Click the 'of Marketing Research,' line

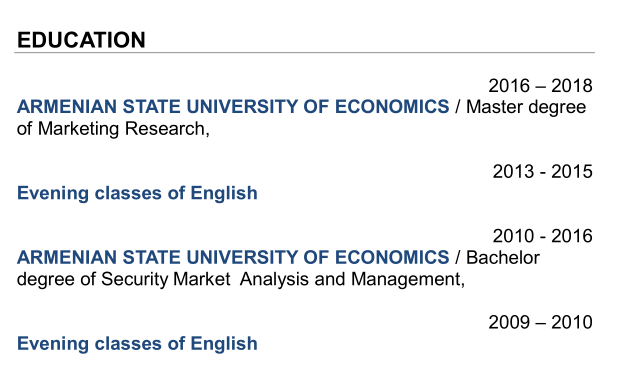tap(113, 129)
